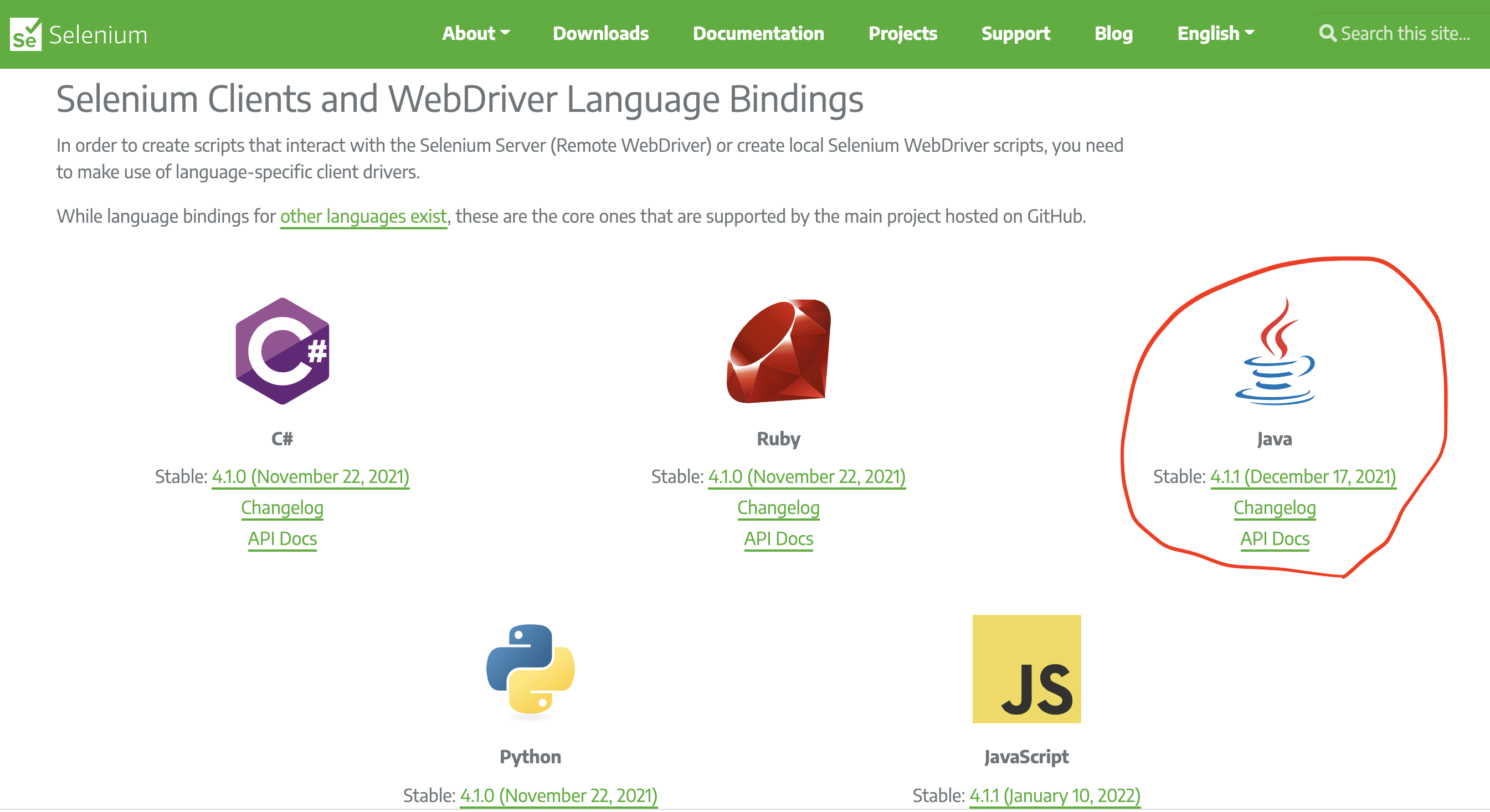Screen dimensions: 1490x812
Task: Download Python stable 4.1.0 release
Action: coord(558,796)
